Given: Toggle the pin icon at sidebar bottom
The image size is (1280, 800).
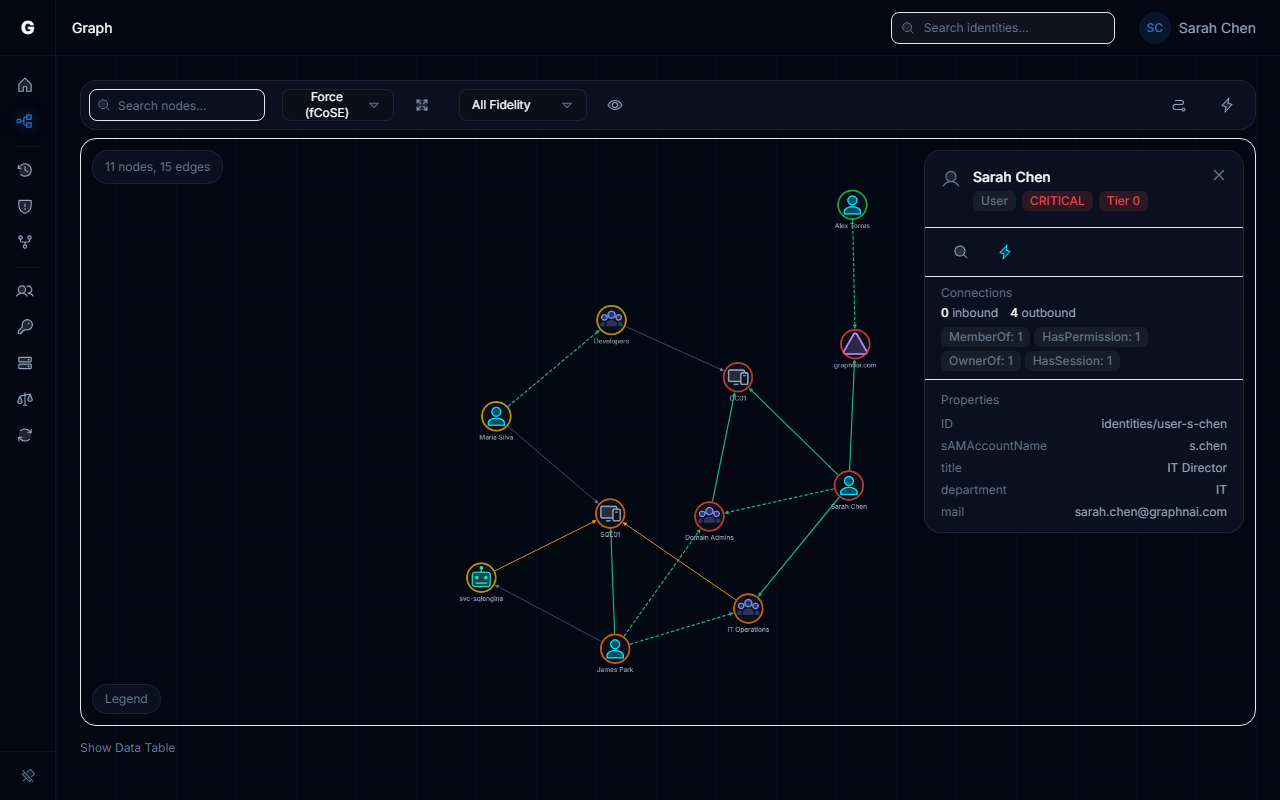Looking at the screenshot, I should pos(27,775).
